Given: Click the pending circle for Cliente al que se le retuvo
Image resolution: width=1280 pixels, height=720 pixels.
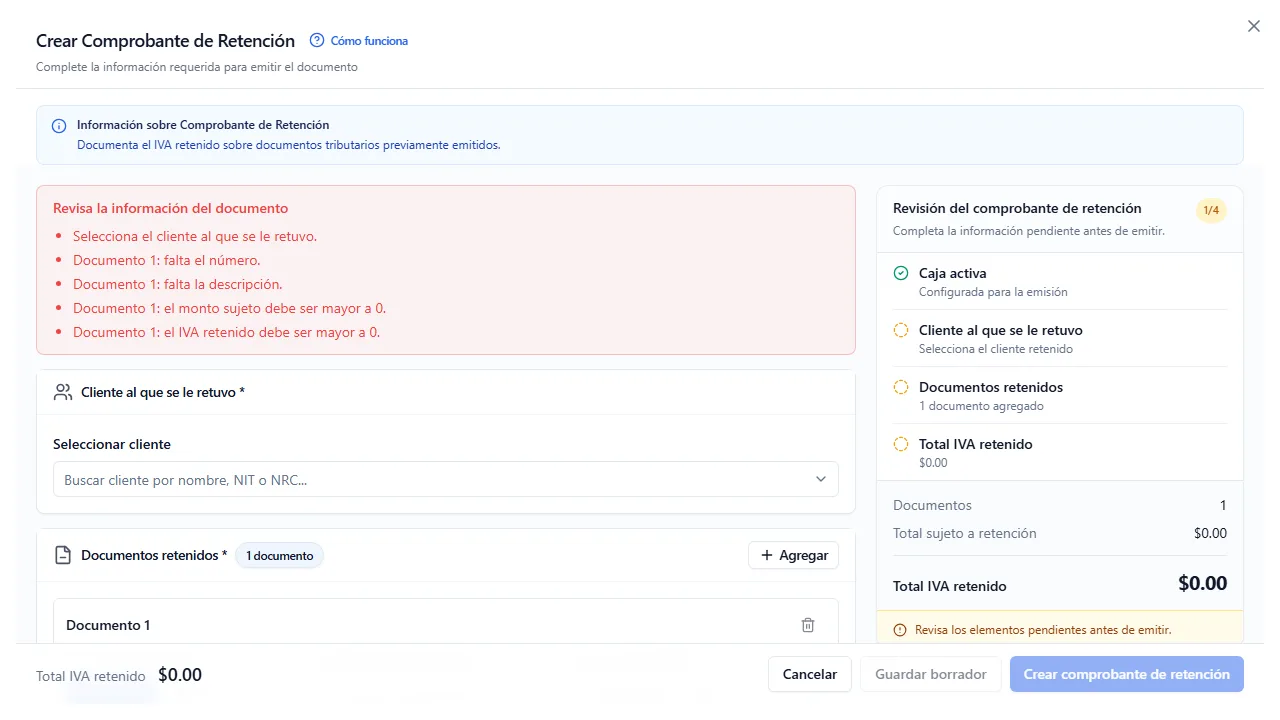Looking at the screenshot, I should (901, 330).
